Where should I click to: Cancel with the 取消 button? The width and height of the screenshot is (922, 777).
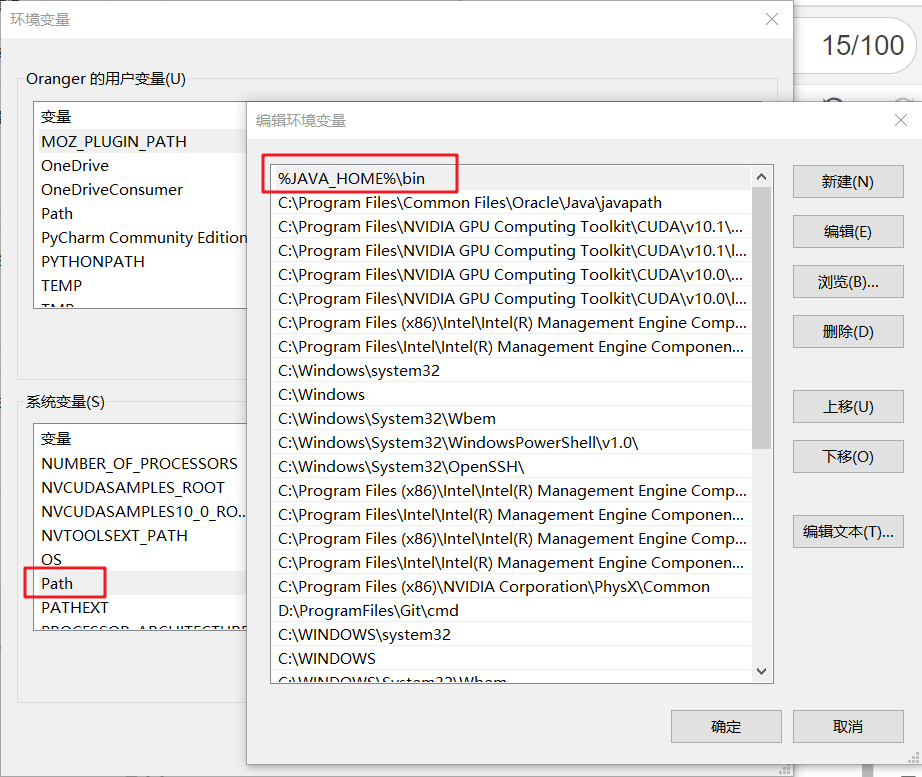(x=847, y=726)
